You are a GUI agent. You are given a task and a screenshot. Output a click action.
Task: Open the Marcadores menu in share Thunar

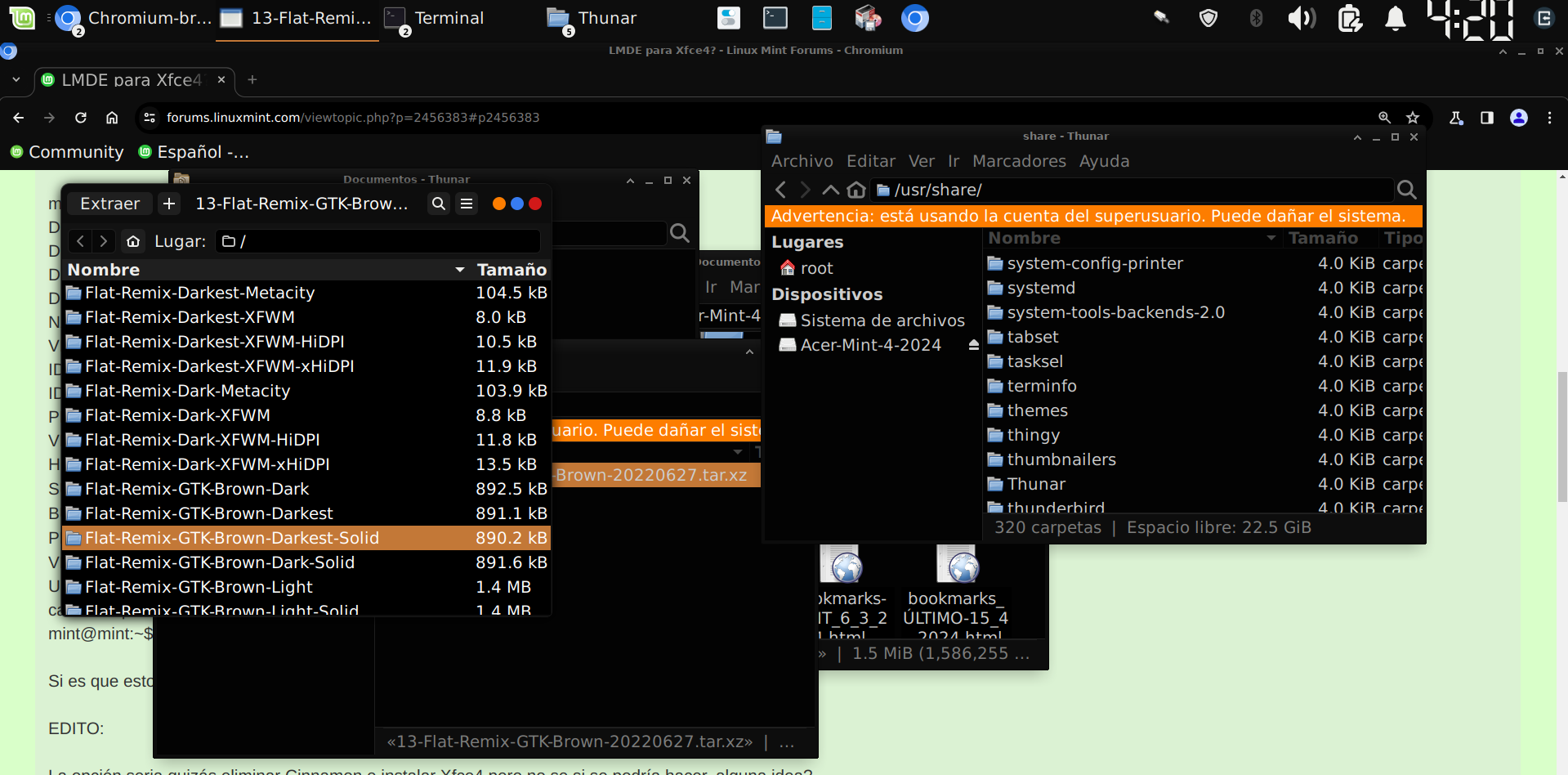click(x=1019, y=161)
